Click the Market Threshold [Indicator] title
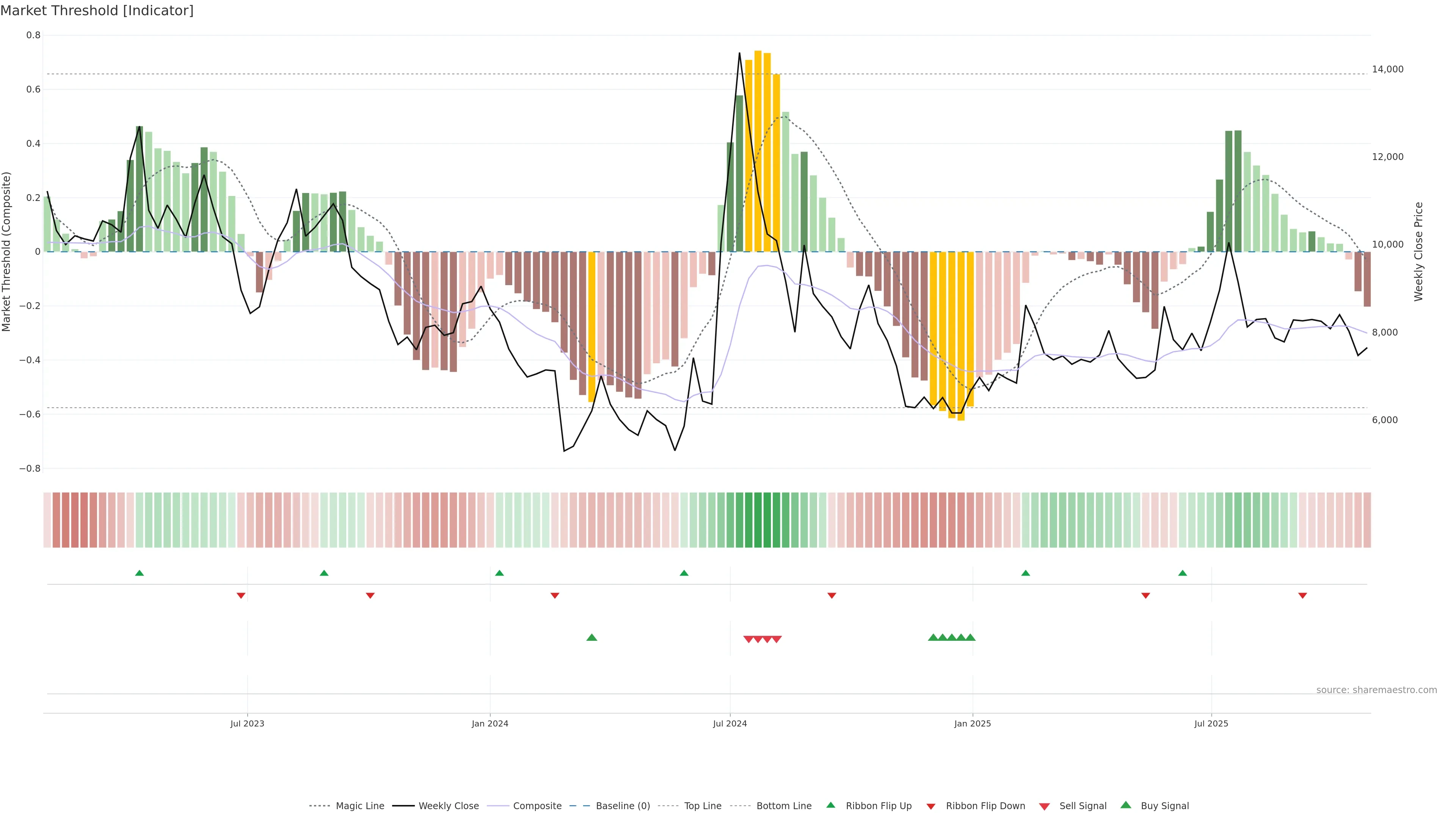Image resolution: width=1456 pixels, height=819 pixels. click(x=97, y=11)
